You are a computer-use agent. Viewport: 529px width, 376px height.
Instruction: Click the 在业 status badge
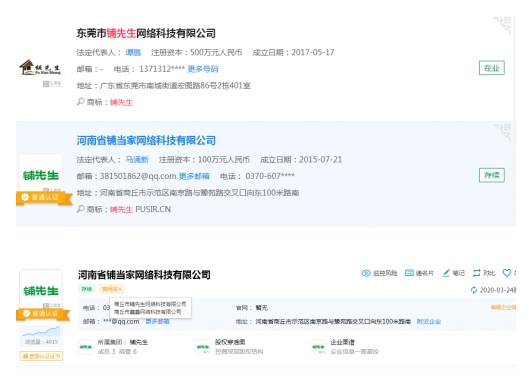coord(492,68)
